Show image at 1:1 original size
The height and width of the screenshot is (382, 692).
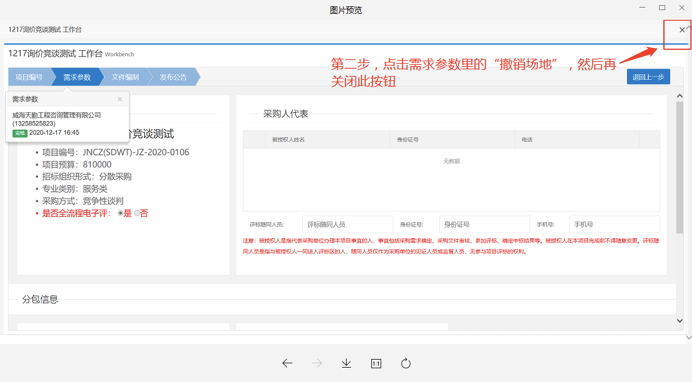tap(376, 363)
